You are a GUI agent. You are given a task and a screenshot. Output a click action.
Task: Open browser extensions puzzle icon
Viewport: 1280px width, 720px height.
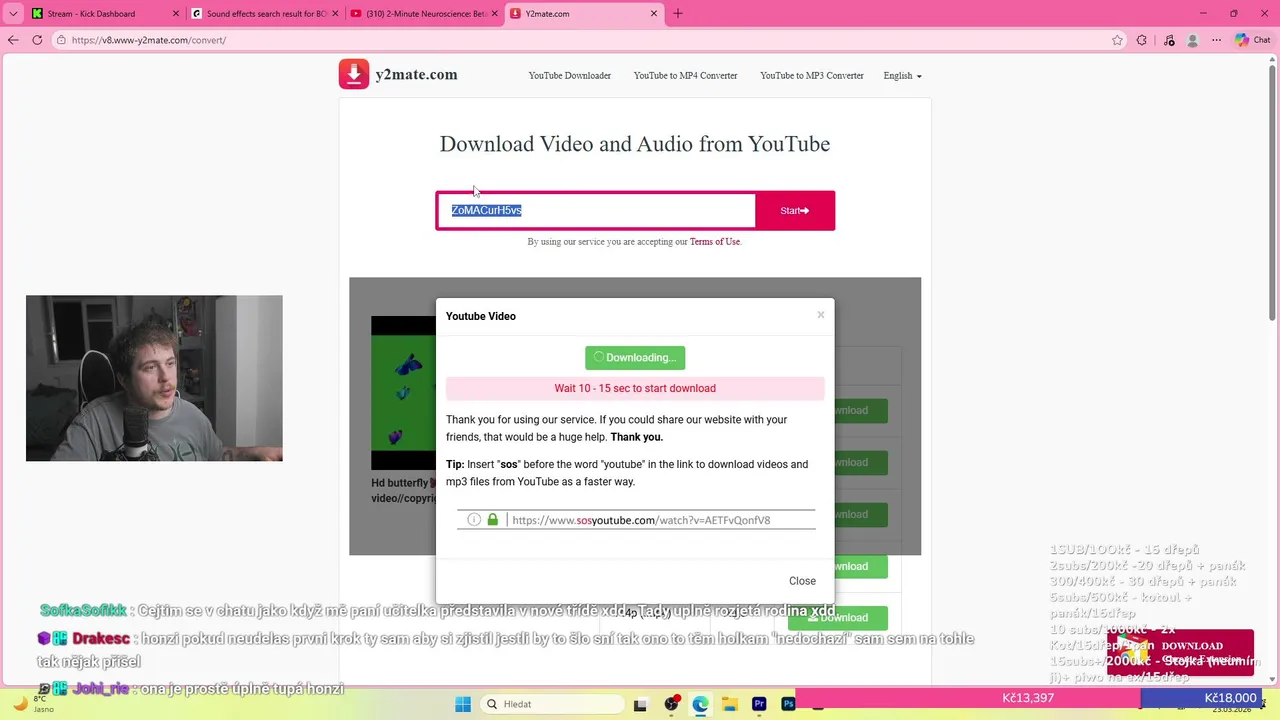pos(1142,40)
